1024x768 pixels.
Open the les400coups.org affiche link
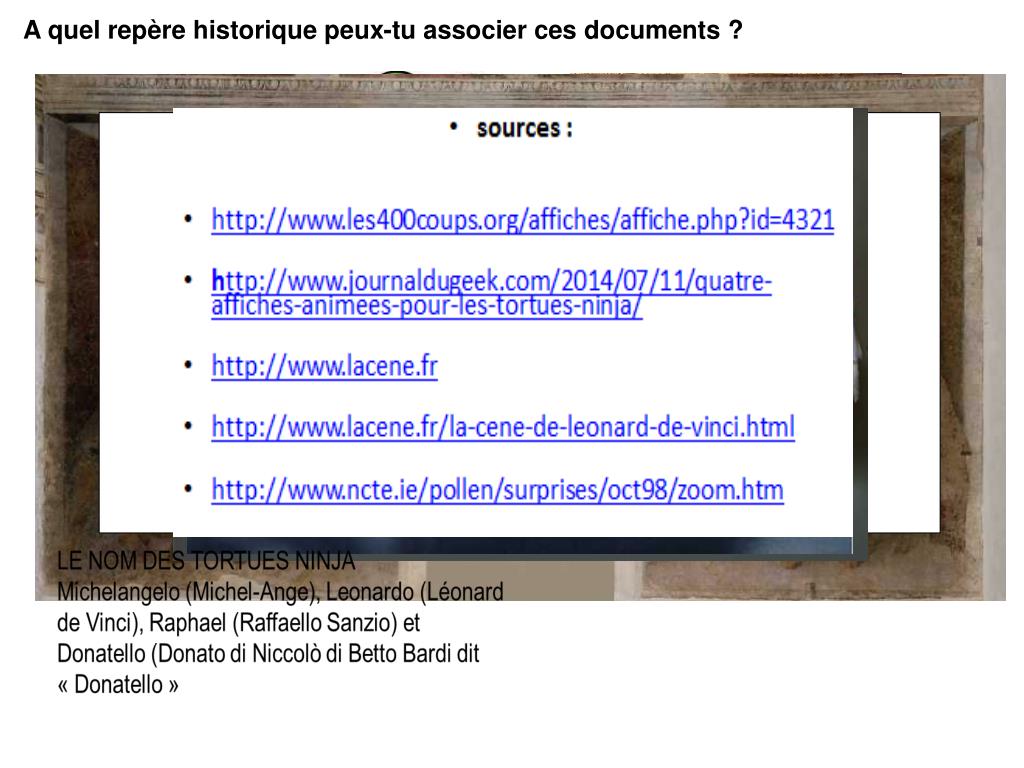(x=522, y=220)
